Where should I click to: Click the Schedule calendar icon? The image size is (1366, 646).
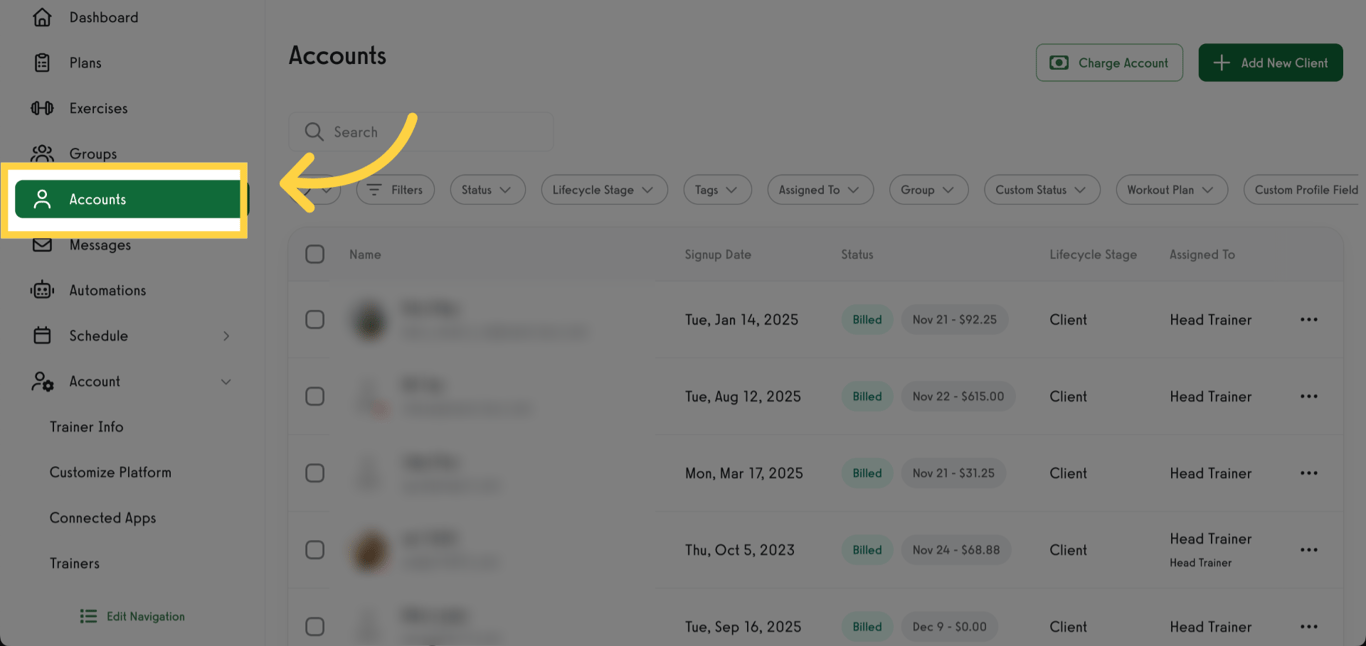[x=42, y=336]
